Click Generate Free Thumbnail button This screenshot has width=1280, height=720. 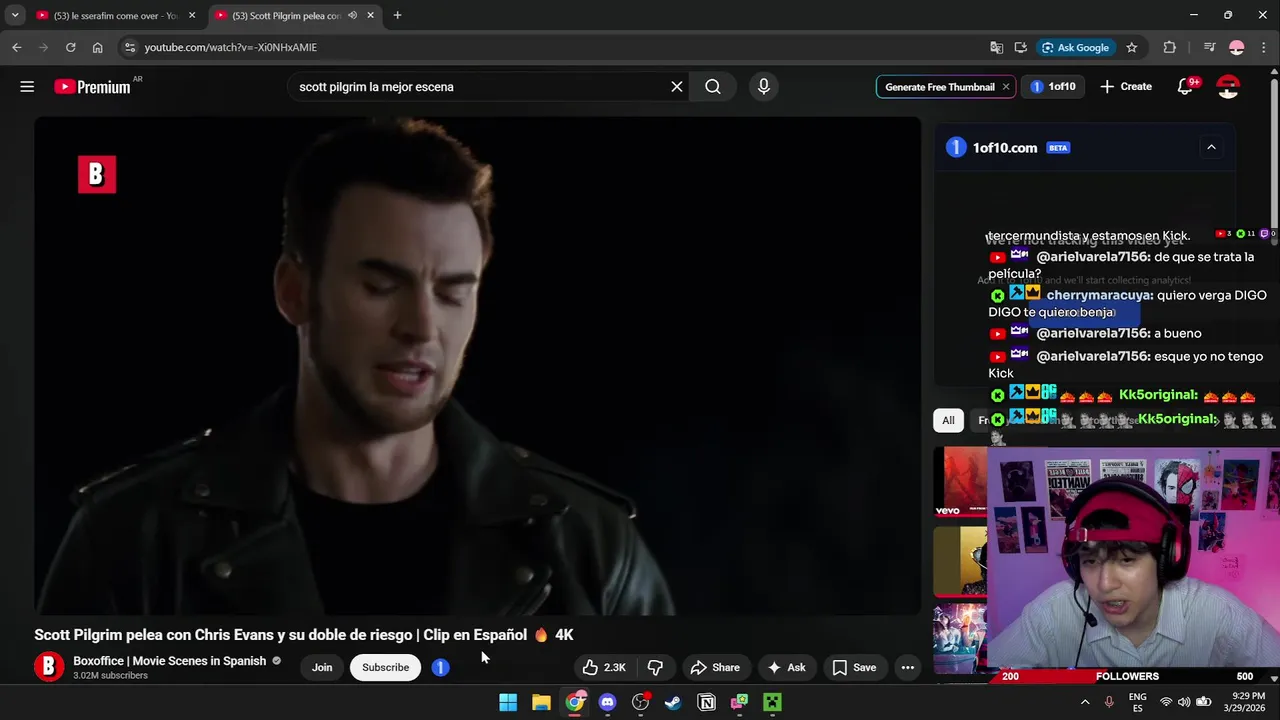point(939,87)
